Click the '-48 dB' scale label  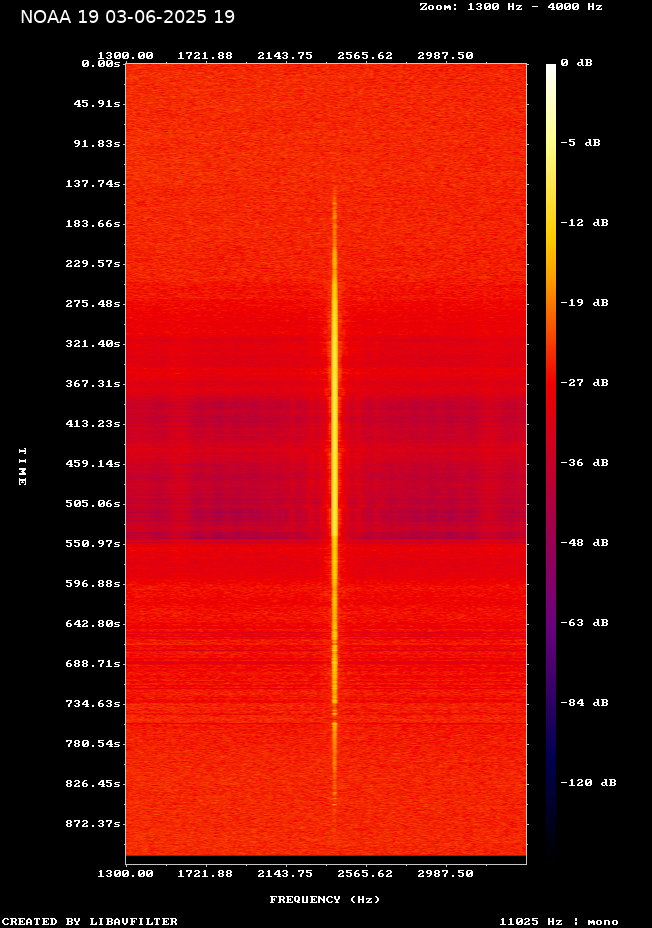[x=585, y=543]
